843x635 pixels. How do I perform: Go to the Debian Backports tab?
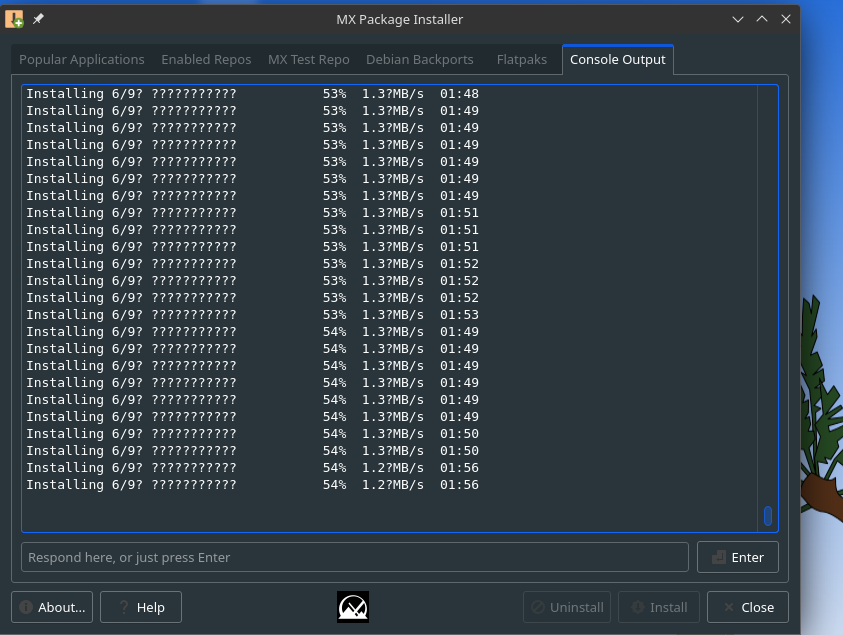tap(420, 60)
